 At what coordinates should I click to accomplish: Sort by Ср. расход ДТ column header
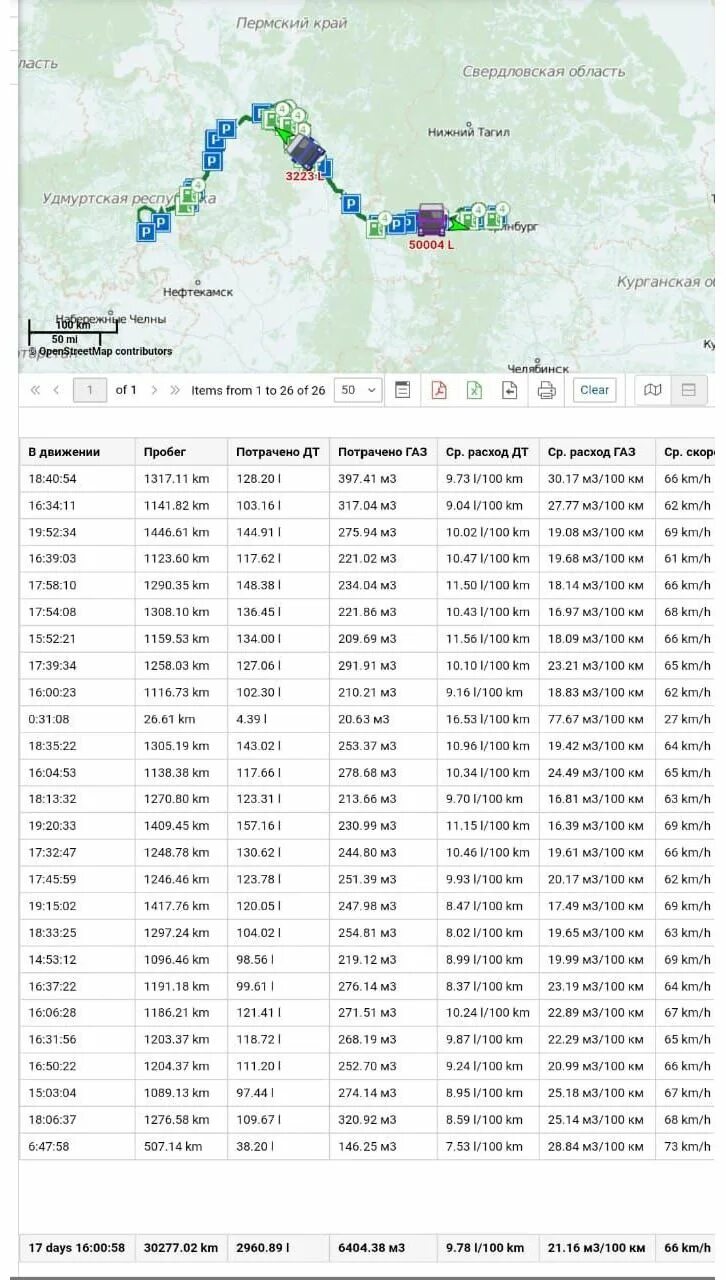pos(487,452)
